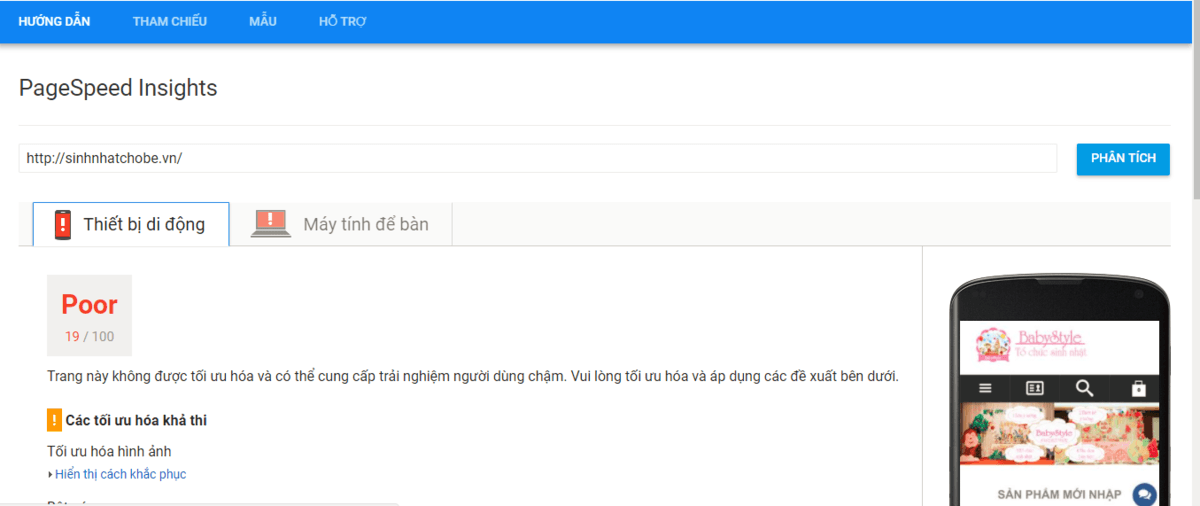Click the Poor score box

coord(89,315)
